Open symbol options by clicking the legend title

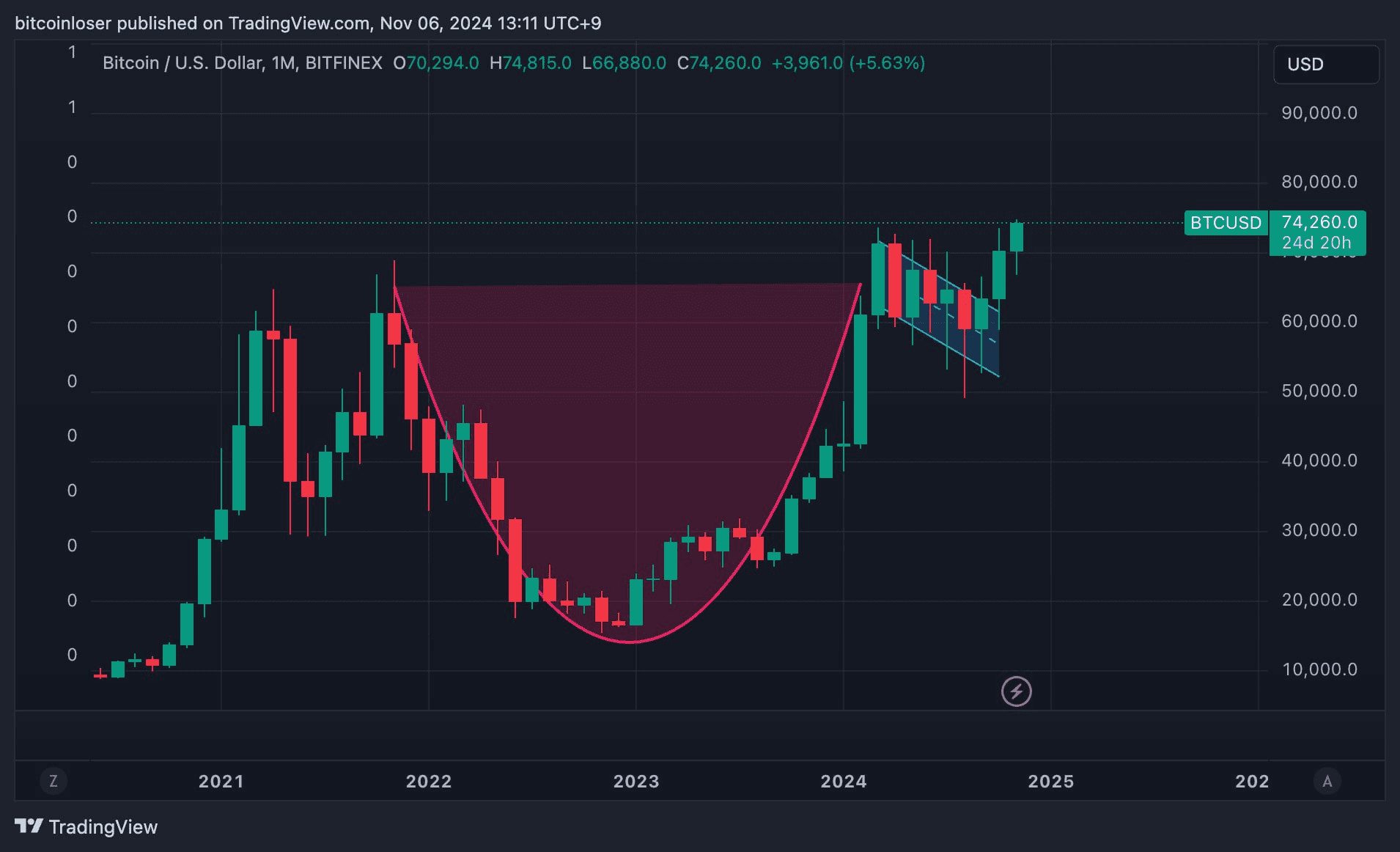pos(181,63)
